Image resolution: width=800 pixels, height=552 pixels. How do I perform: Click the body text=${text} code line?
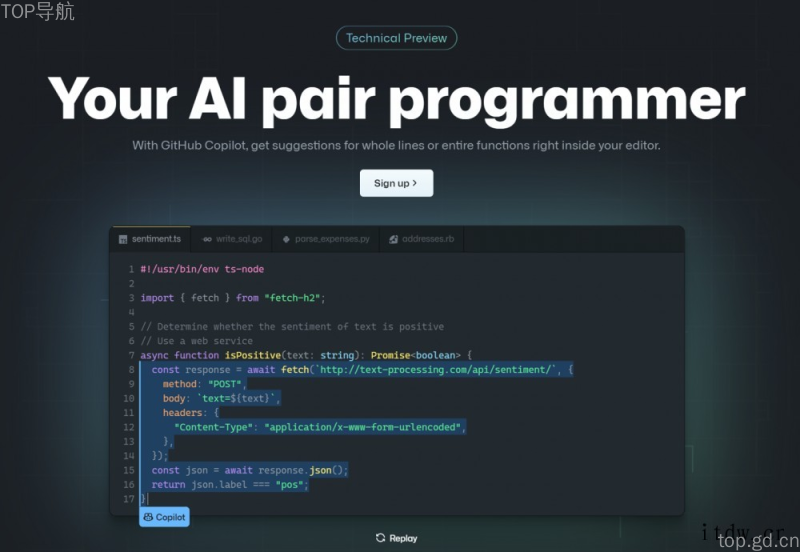[221, 398]
